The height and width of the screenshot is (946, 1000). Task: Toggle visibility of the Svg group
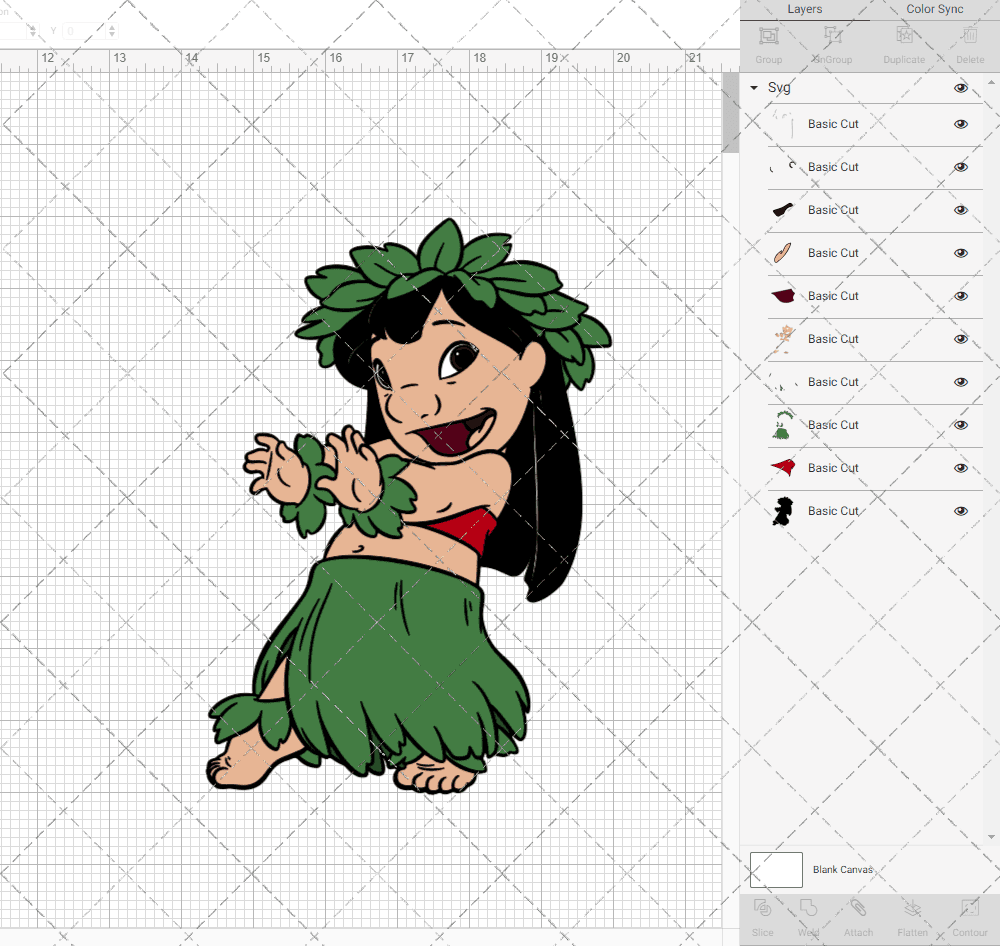(960, 88)
